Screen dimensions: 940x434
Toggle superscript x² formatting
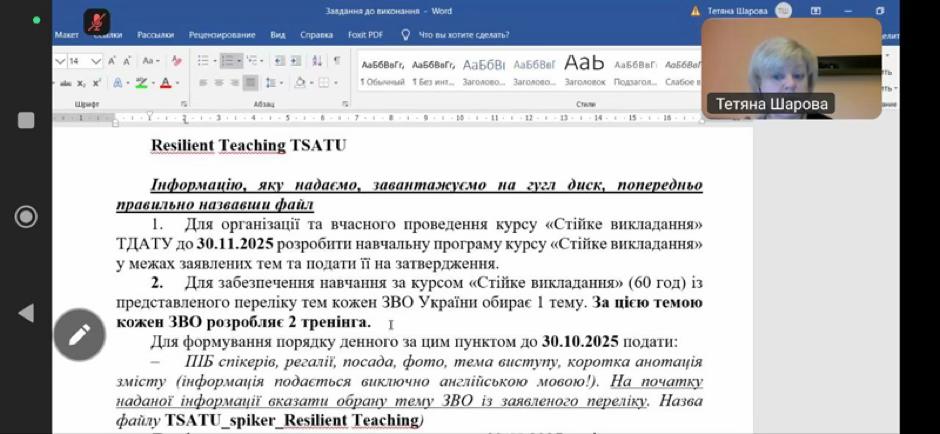[x=97, y=83]
